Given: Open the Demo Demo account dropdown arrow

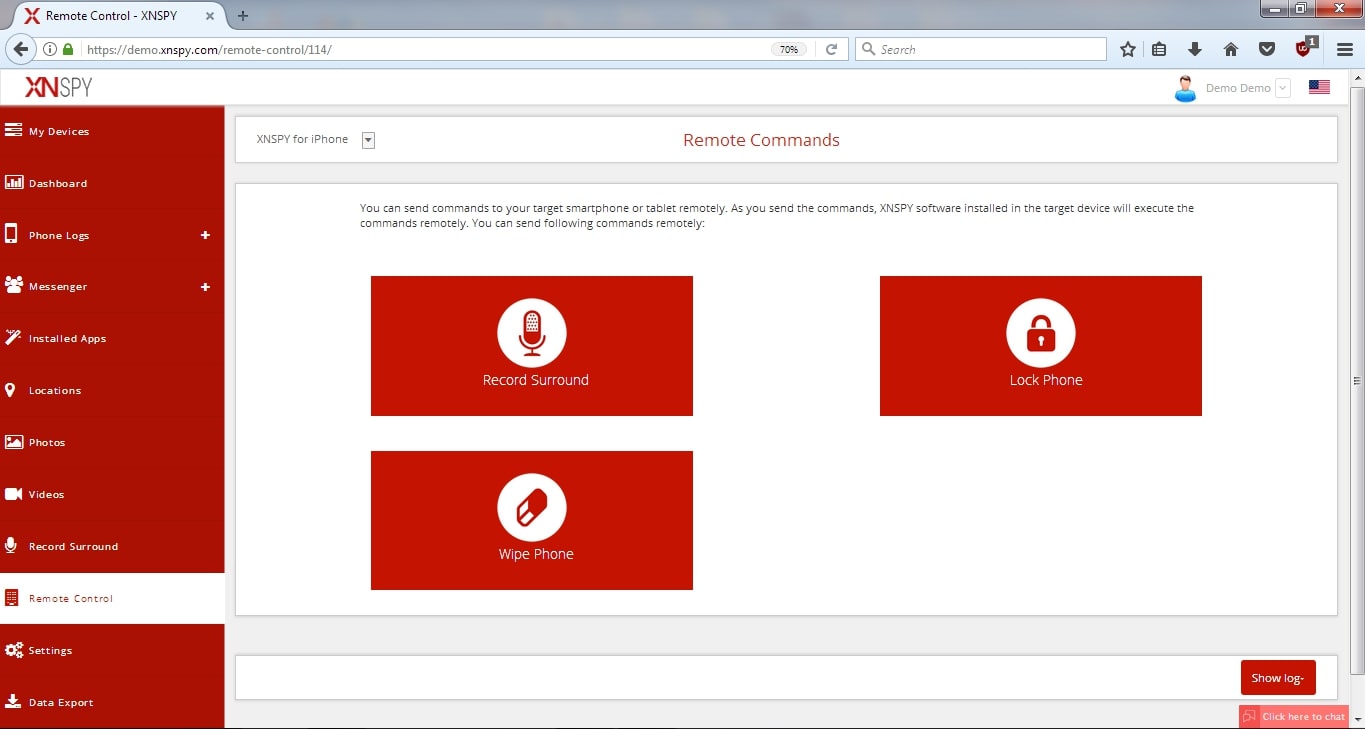Looking at the screenshot, I should 1283,88.
